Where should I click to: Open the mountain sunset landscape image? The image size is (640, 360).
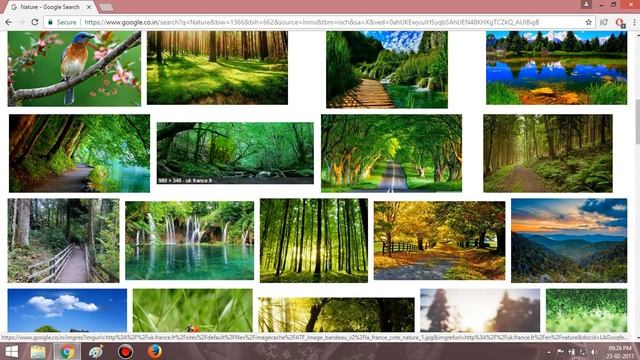coord(569,240)
